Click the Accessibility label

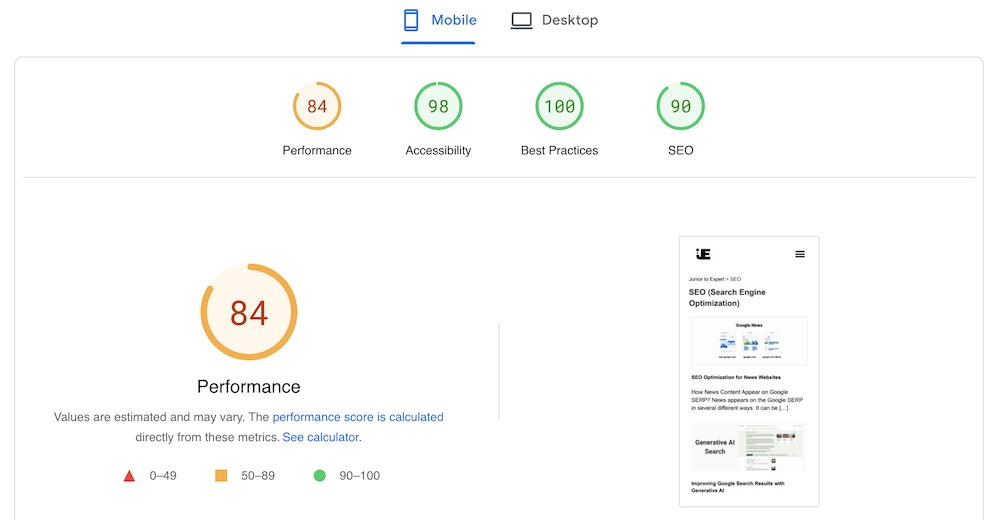coord(438,151)
